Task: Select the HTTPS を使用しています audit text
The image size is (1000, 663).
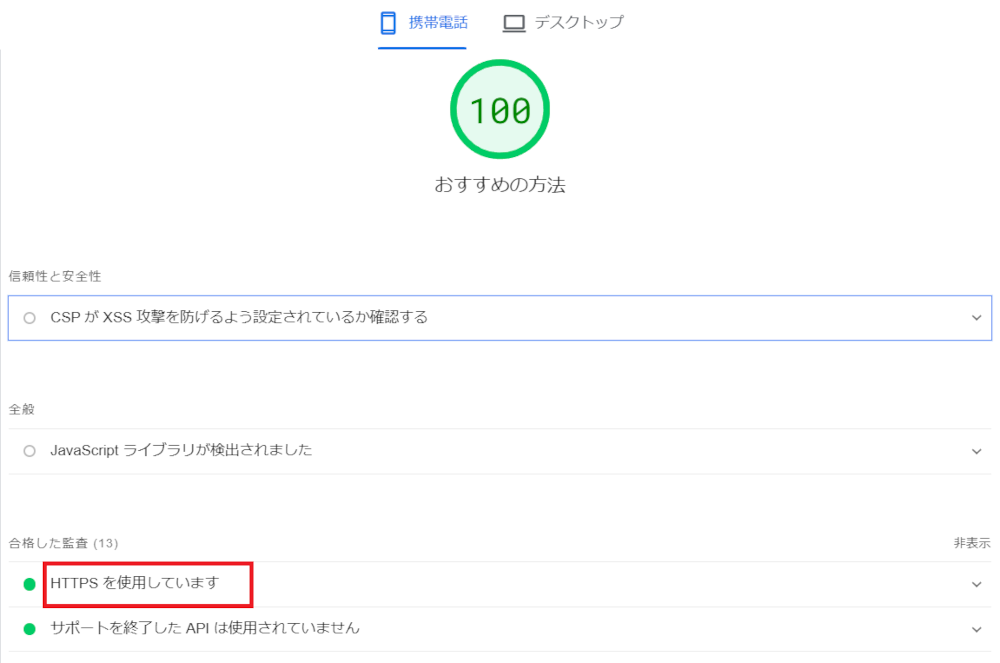Action: tap(134, 583)
